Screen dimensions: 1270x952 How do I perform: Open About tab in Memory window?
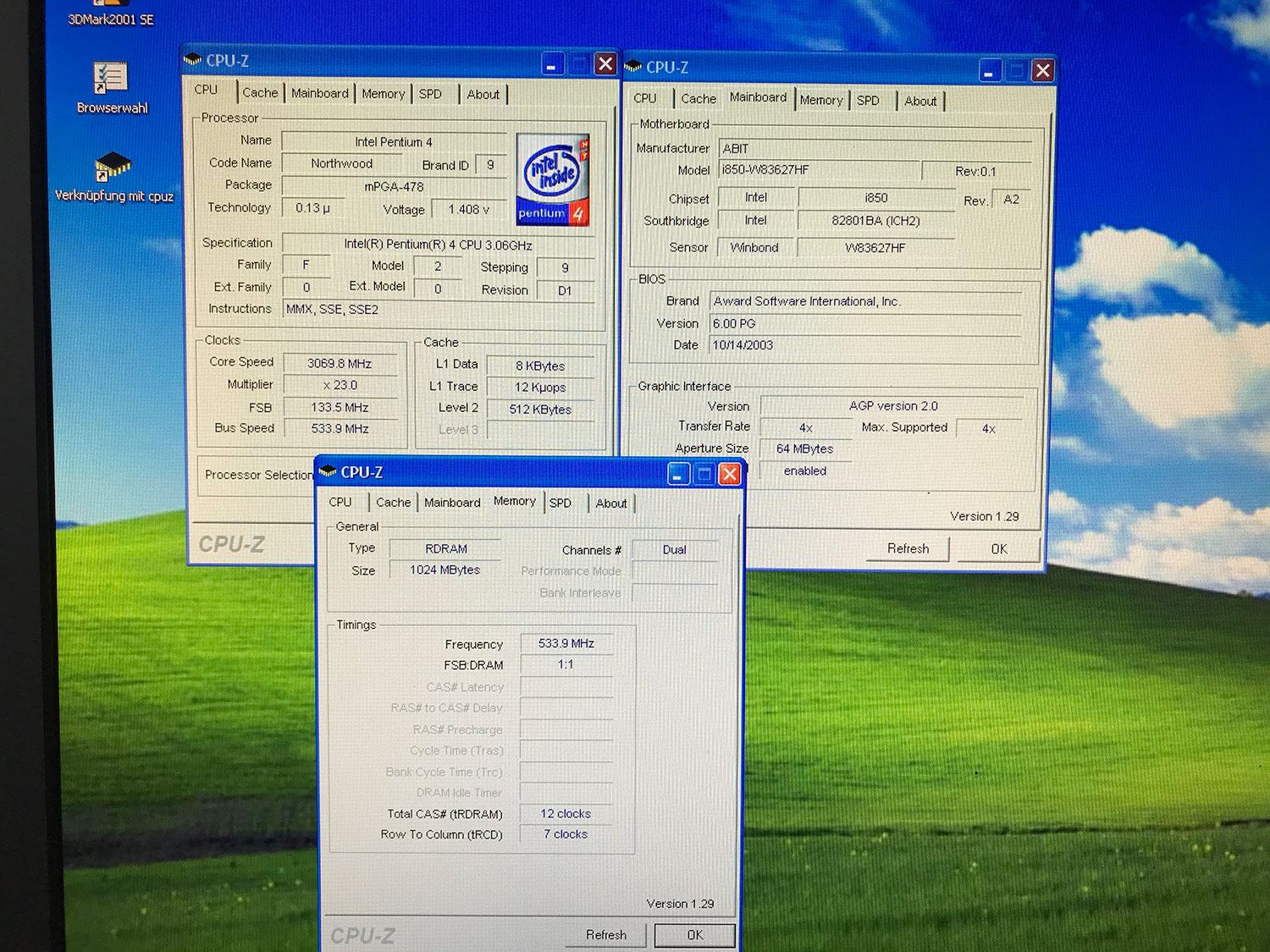pyautogui.click(x=611, y=504)
